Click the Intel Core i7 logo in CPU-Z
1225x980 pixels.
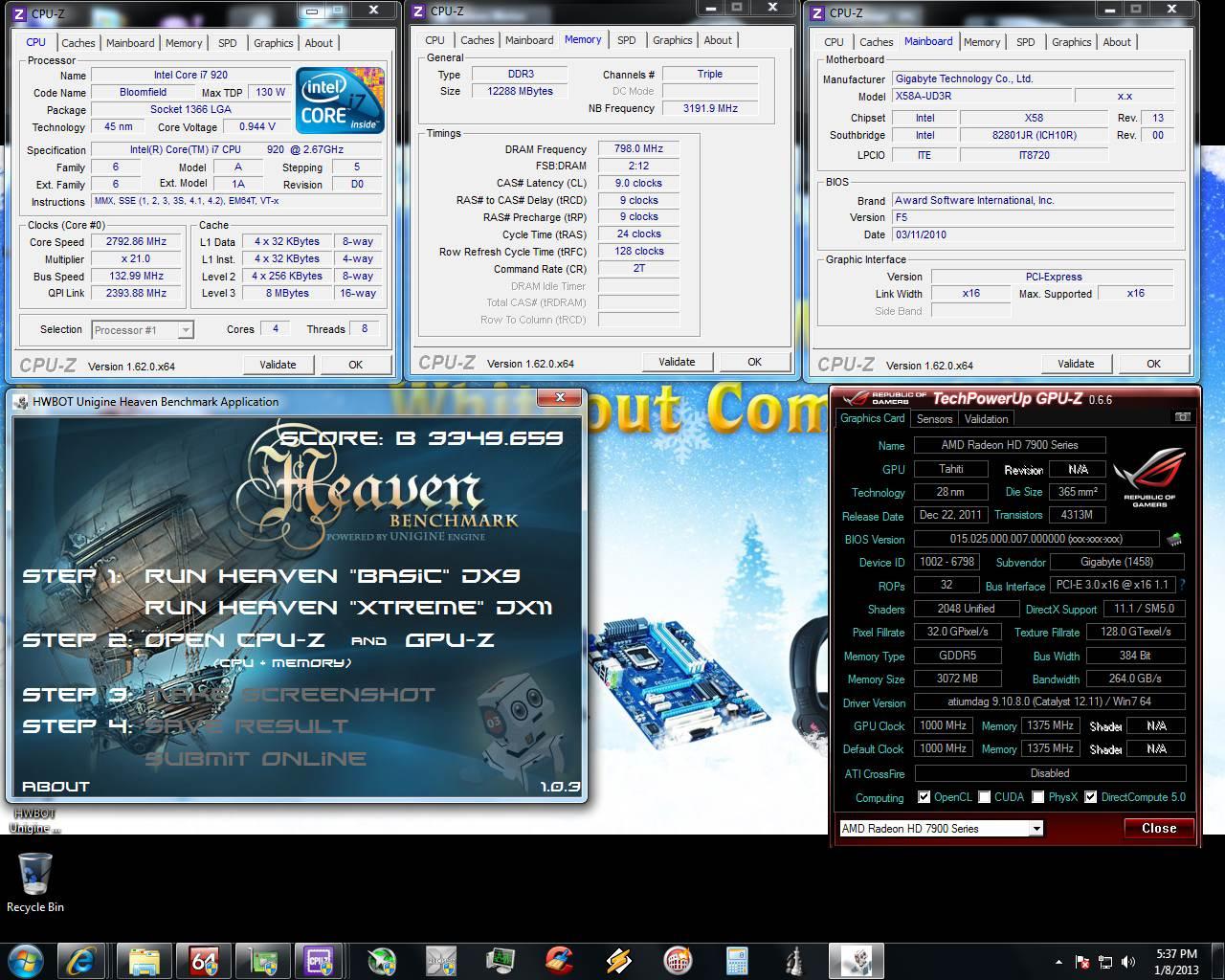340,100
